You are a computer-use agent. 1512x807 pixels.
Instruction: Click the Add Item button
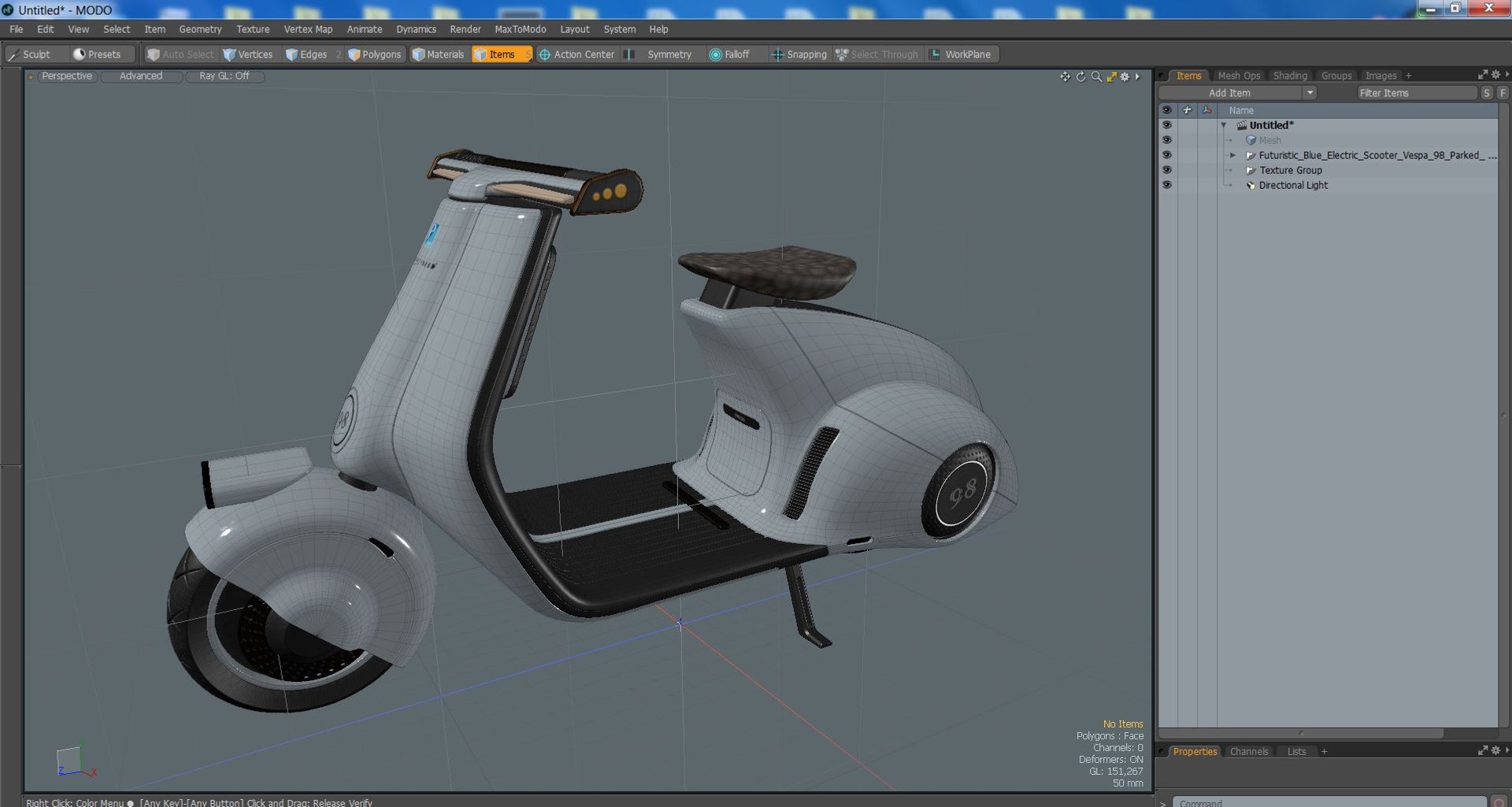click(1230, 93)
